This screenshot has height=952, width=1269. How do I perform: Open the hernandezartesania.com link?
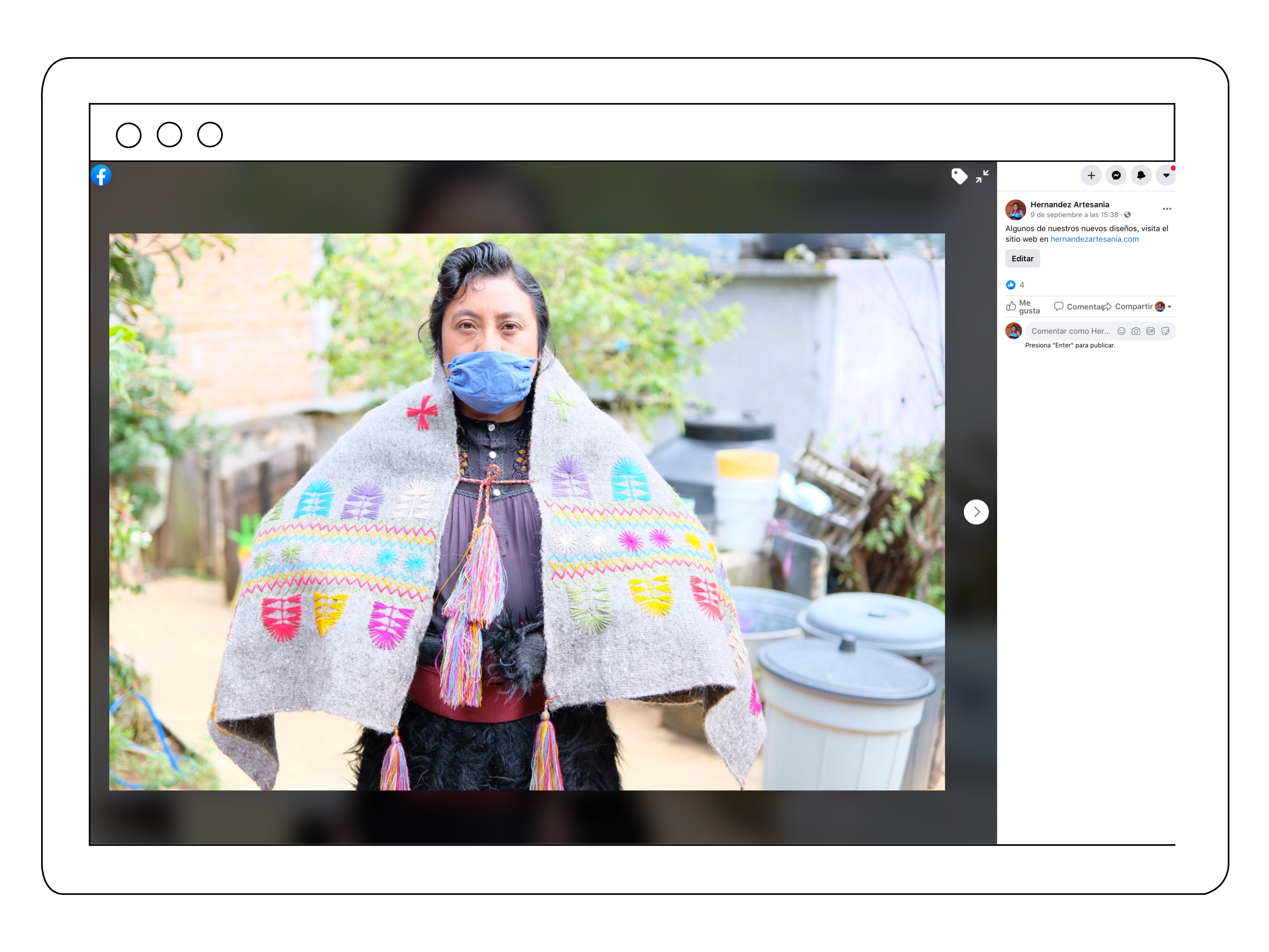(1094, 239)
